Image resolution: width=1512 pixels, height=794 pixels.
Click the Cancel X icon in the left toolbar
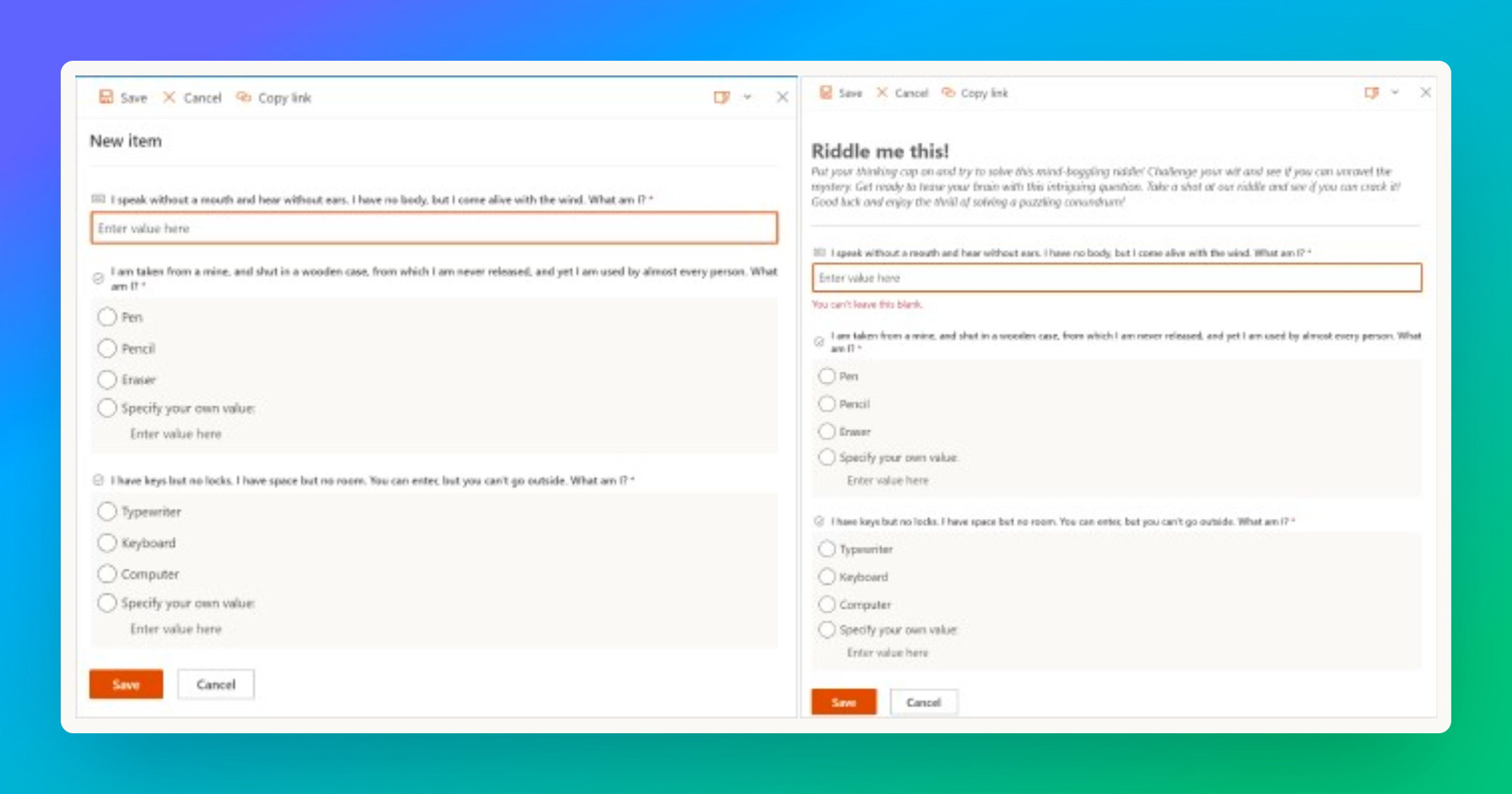169,98
